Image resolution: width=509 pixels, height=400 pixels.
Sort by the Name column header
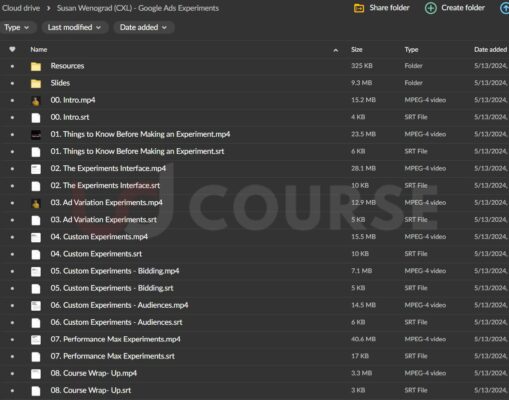[x=39, y=49]
